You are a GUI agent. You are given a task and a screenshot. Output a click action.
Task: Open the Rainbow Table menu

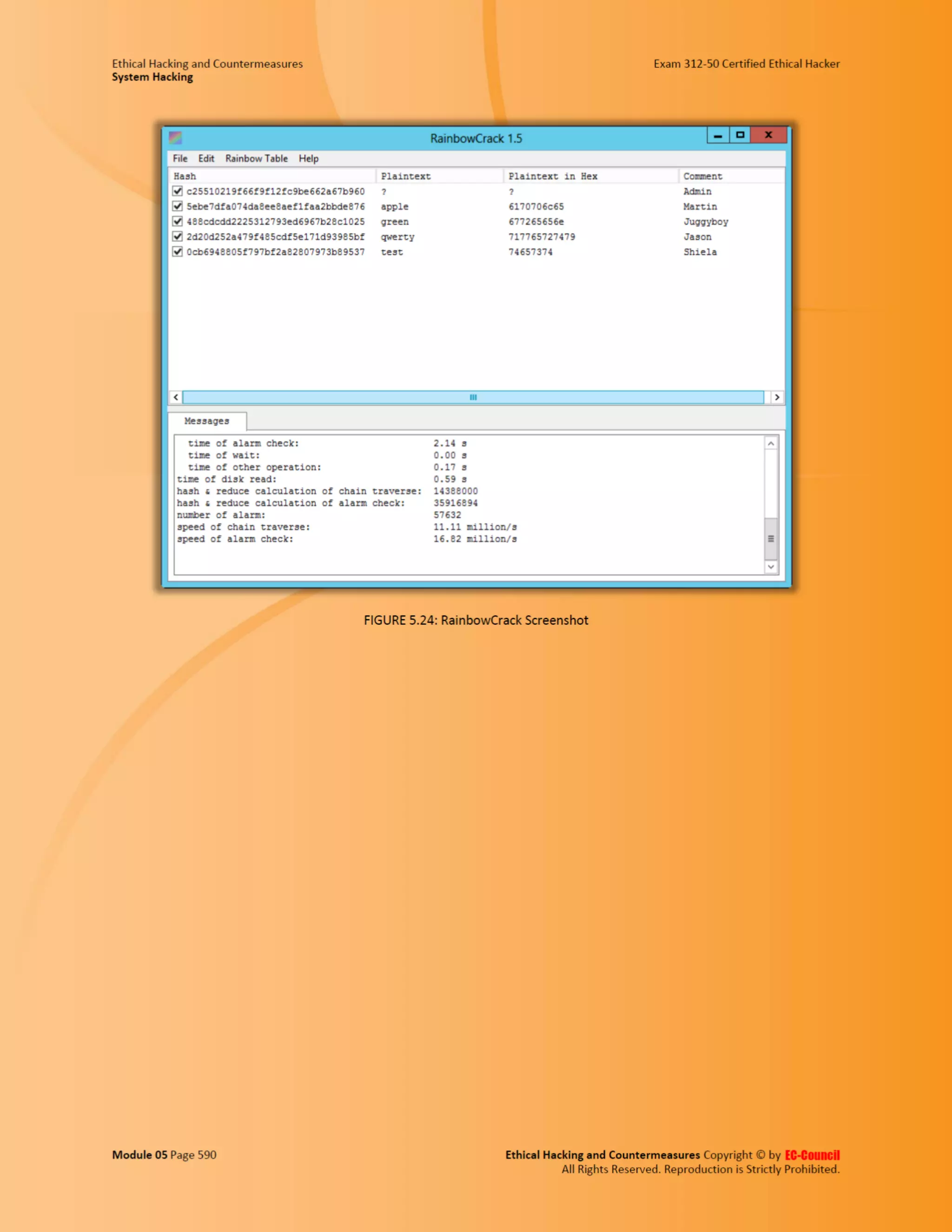coord(256,159)
